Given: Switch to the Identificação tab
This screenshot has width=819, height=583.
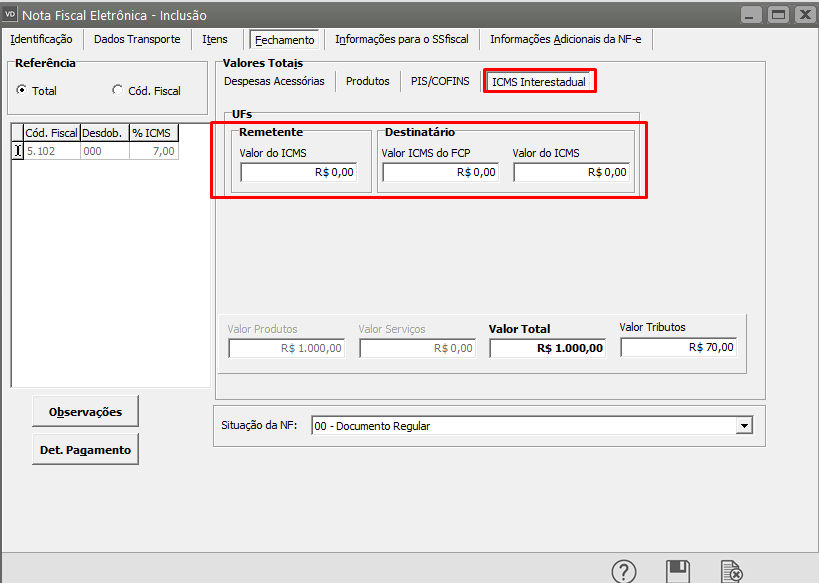Looking at the screenshot, I should tap(41, 39).
